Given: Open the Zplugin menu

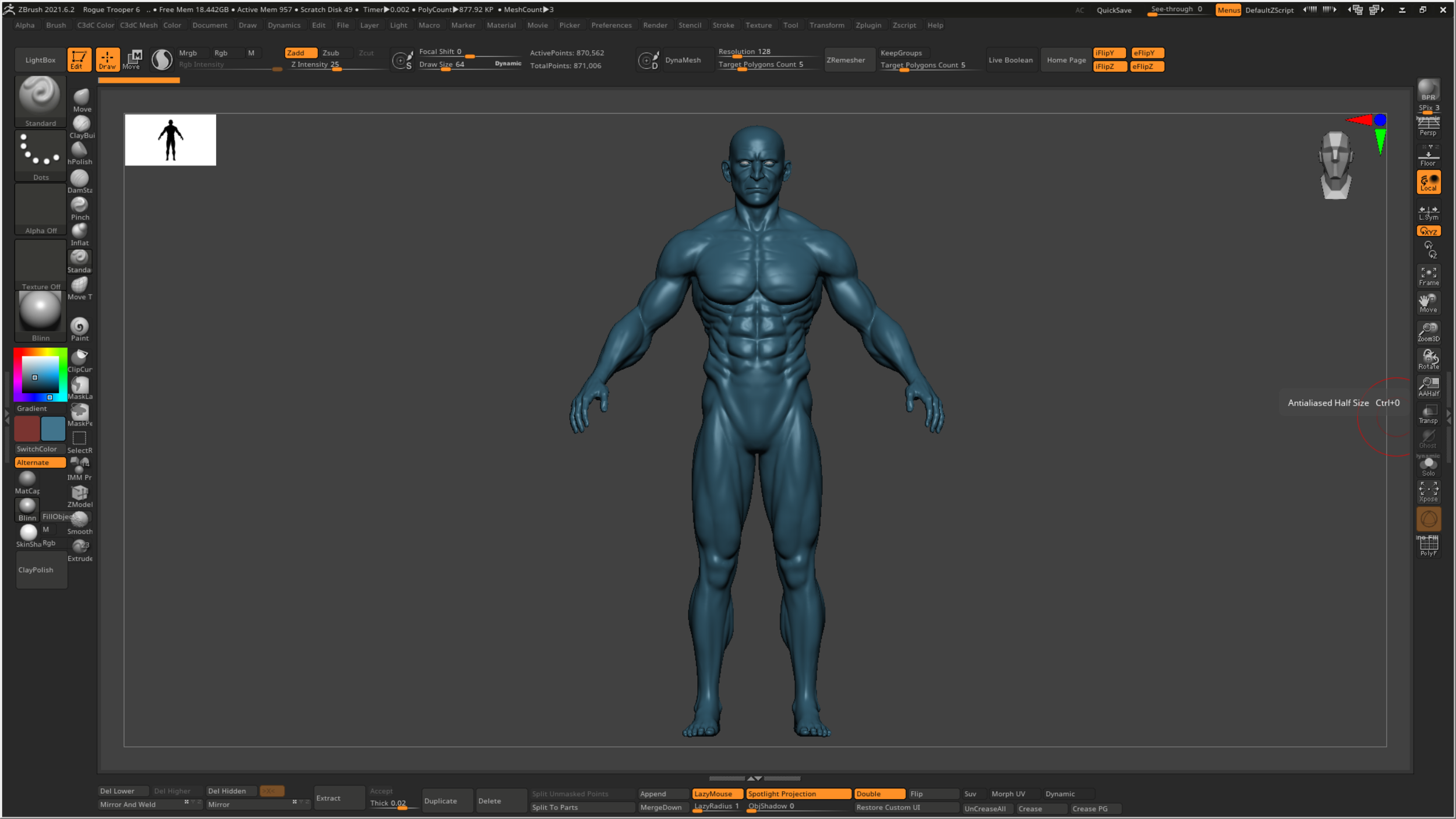Looking at the screenshot, I should tap(868, 25).
